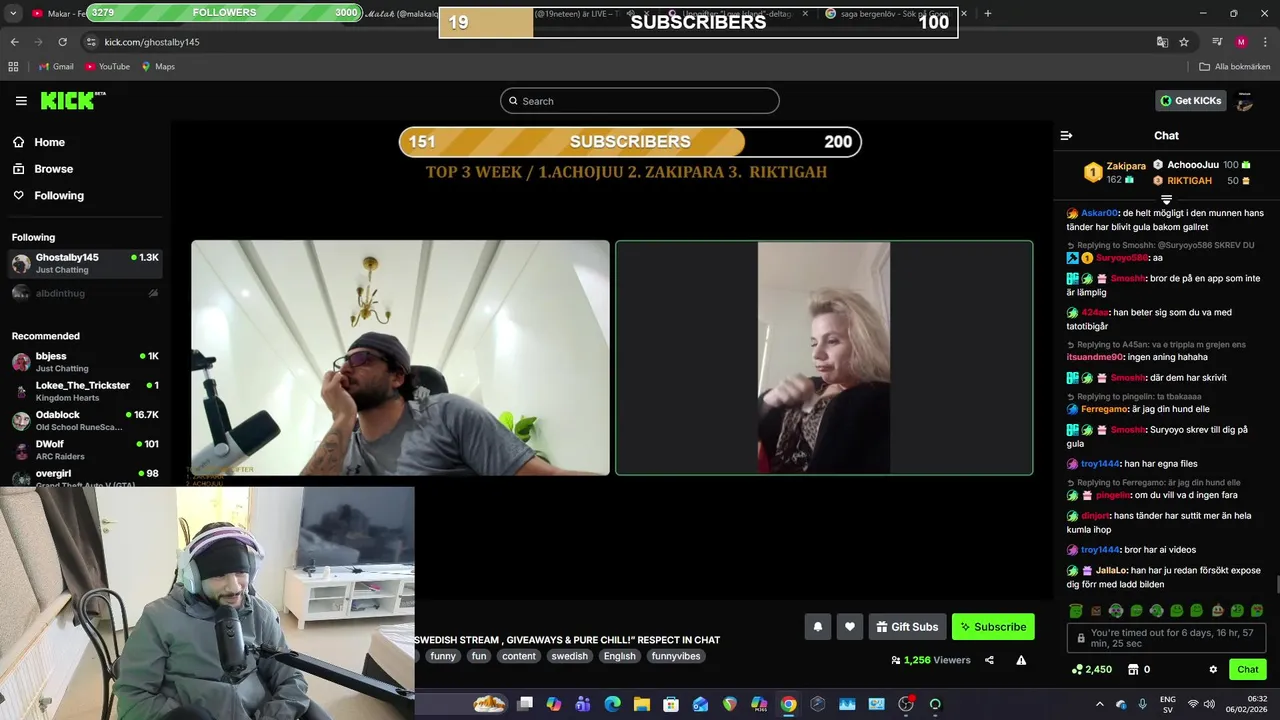Open new browser tab with plus
The height and width of the screenshot is (720, 1280).
click(988, 14)
